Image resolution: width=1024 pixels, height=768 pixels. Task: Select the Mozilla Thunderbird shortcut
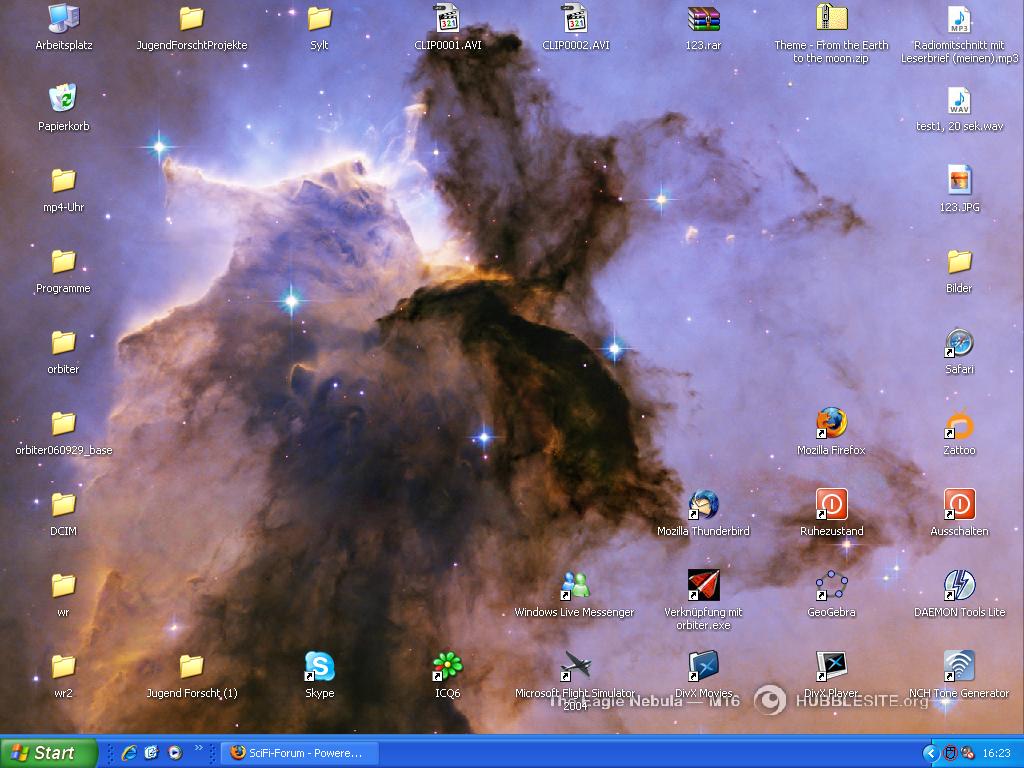[703, 505]
